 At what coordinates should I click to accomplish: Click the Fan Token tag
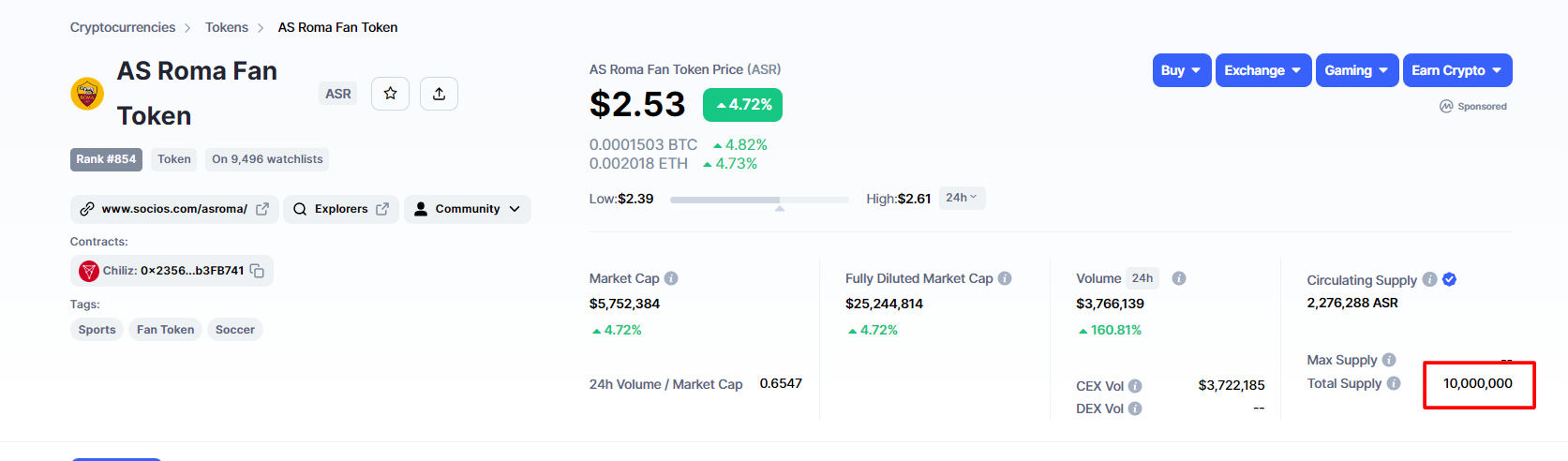166,330
